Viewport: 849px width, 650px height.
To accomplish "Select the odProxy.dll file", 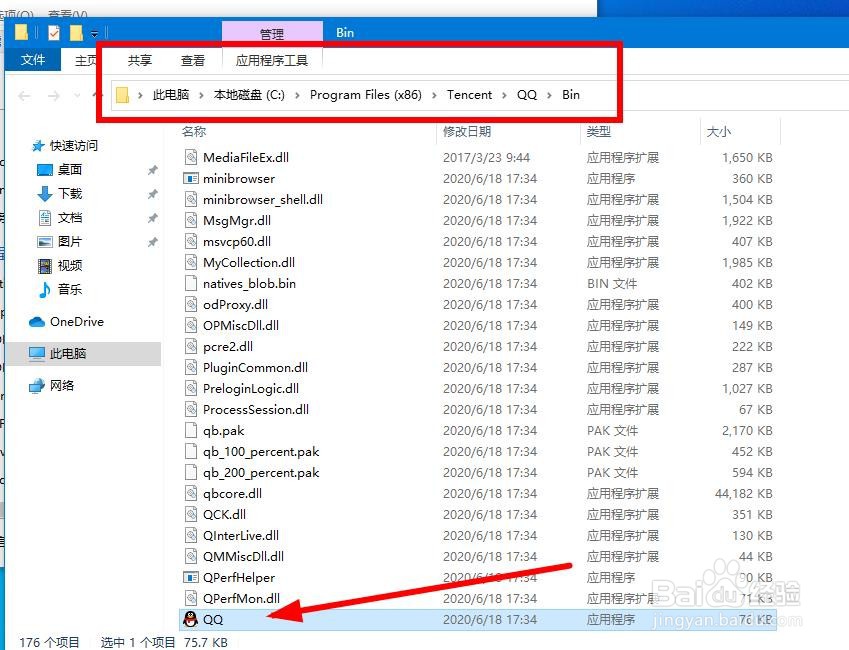I will point(235,305).
